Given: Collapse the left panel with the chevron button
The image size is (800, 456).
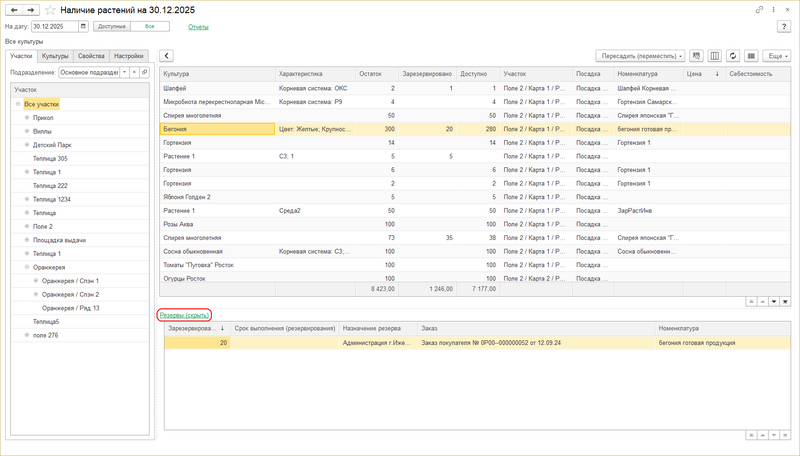Looking at the screenshot, I should point(167,56).
